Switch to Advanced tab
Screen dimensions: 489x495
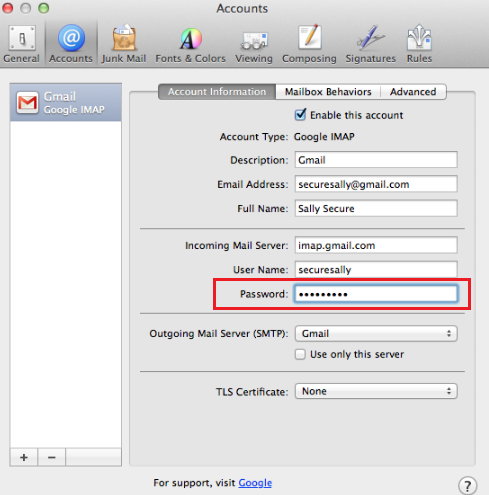[x=413, y=92]
